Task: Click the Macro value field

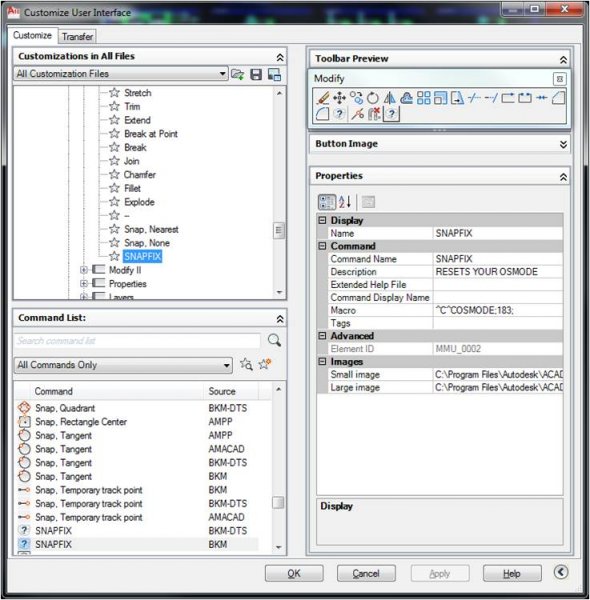Action: point(497,310)
